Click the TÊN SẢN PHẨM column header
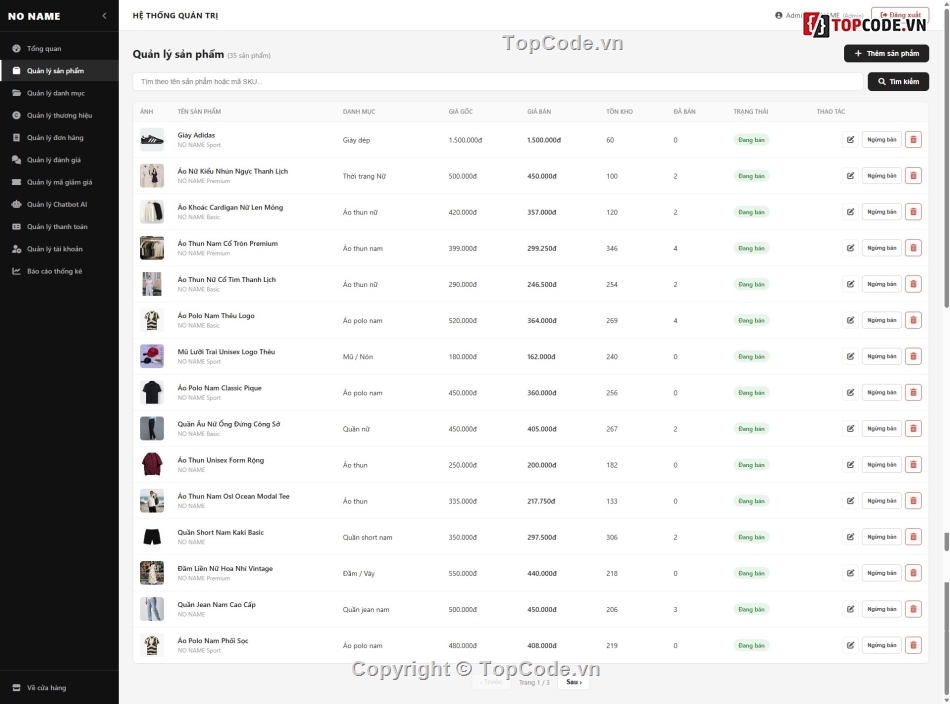This screenshot has height=704, width=950. point(199,111)
